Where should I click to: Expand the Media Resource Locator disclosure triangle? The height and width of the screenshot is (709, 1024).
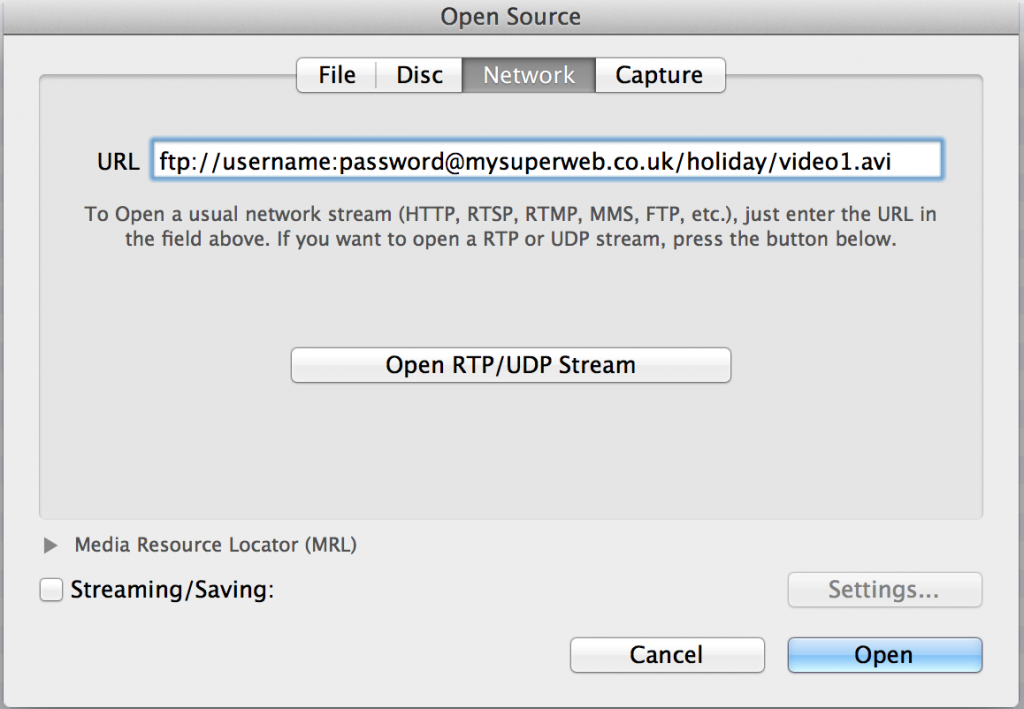pyautogui.click(x=50, y=545)
